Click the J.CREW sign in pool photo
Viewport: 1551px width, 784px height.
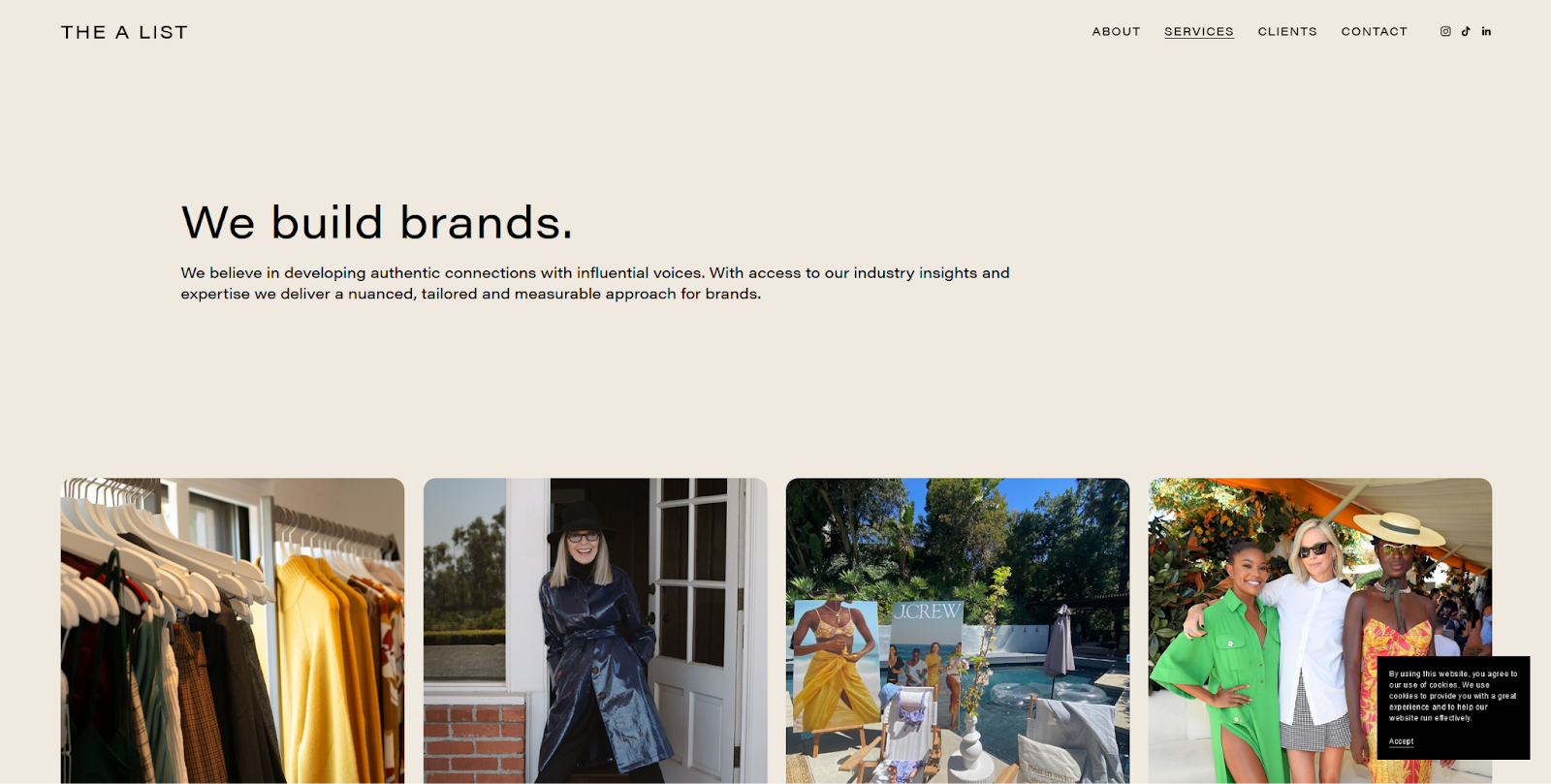928,612
